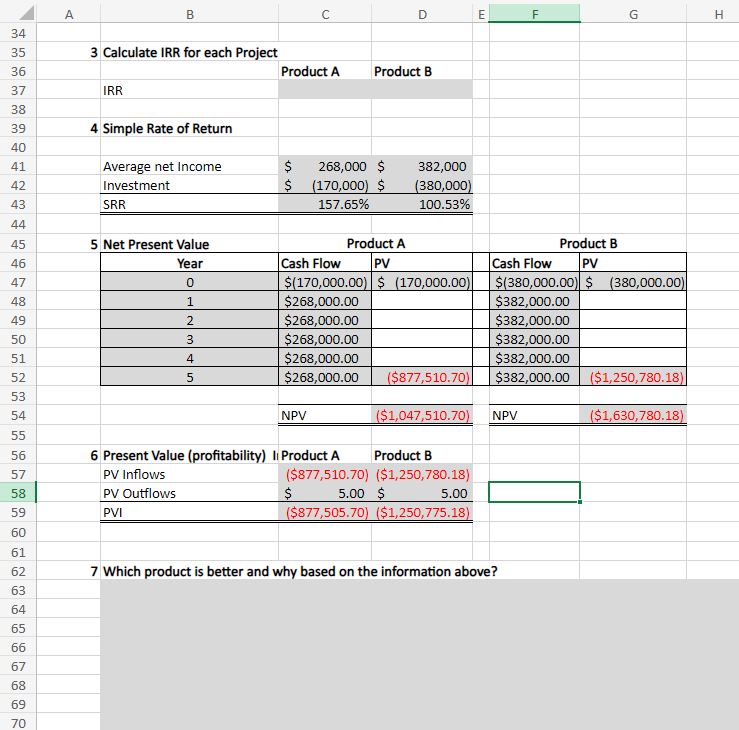The height and width of the screenshot is (730, 739).
Task: Select row 37 header
Action: (18, 90)
